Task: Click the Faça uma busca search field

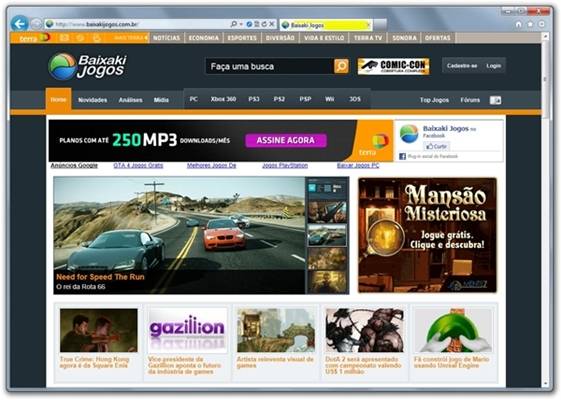Action: 269,67
